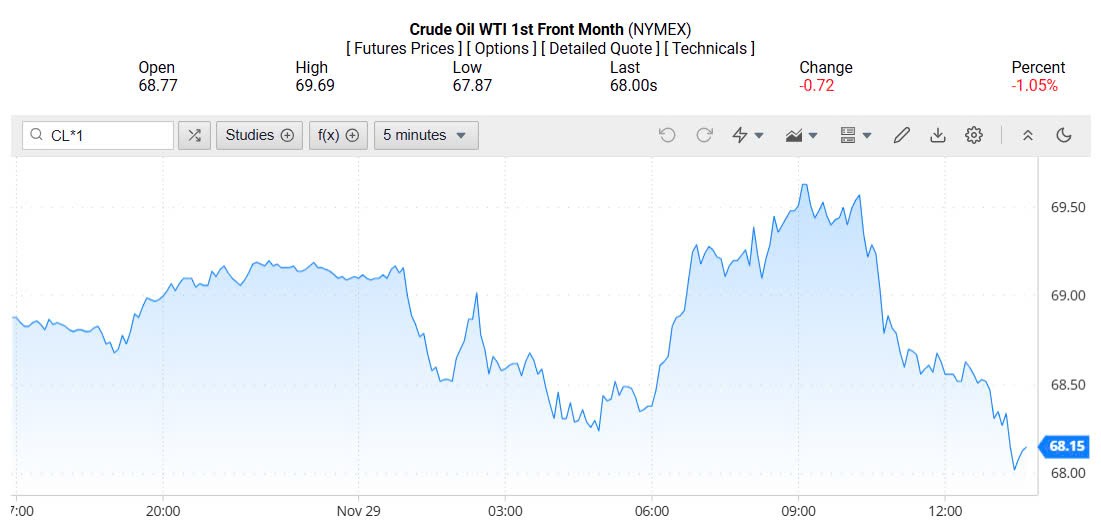Screen dimensions: 1101x524
Task: Expand the chart type dropdown
Action: (802, 135)
